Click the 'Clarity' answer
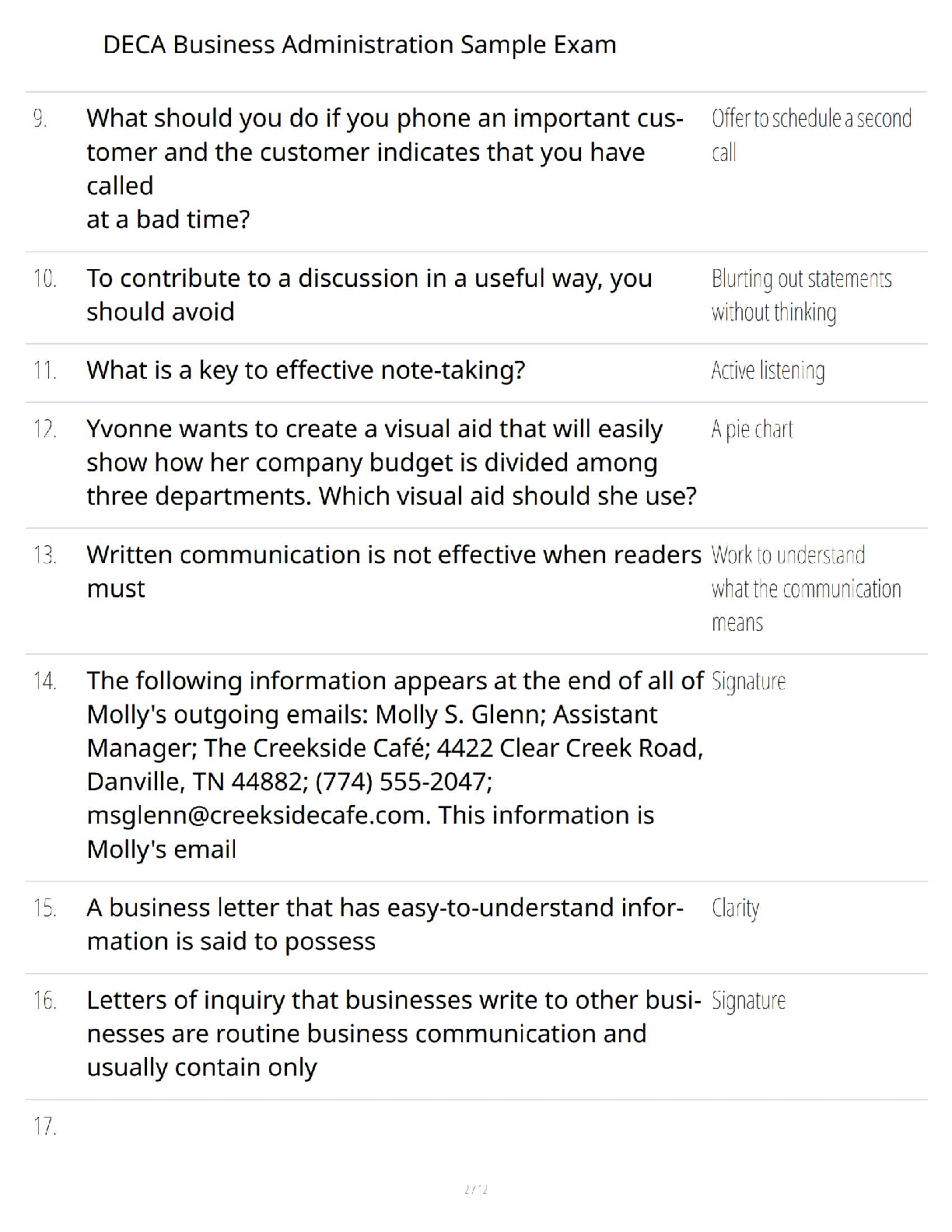 click(735, 908)
